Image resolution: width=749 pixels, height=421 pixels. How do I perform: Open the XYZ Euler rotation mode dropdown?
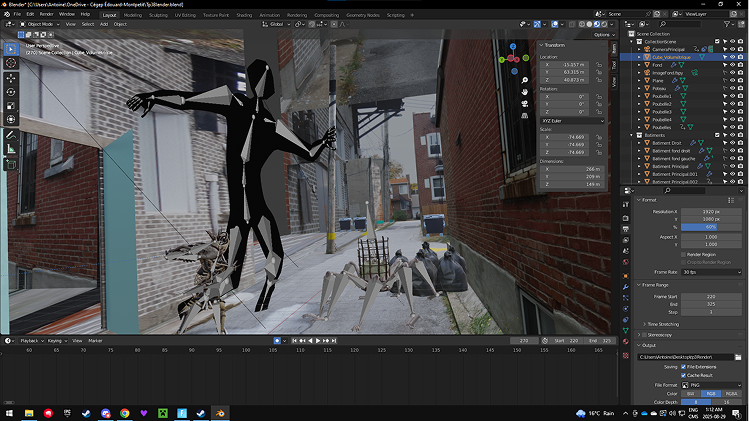point(572,121)
